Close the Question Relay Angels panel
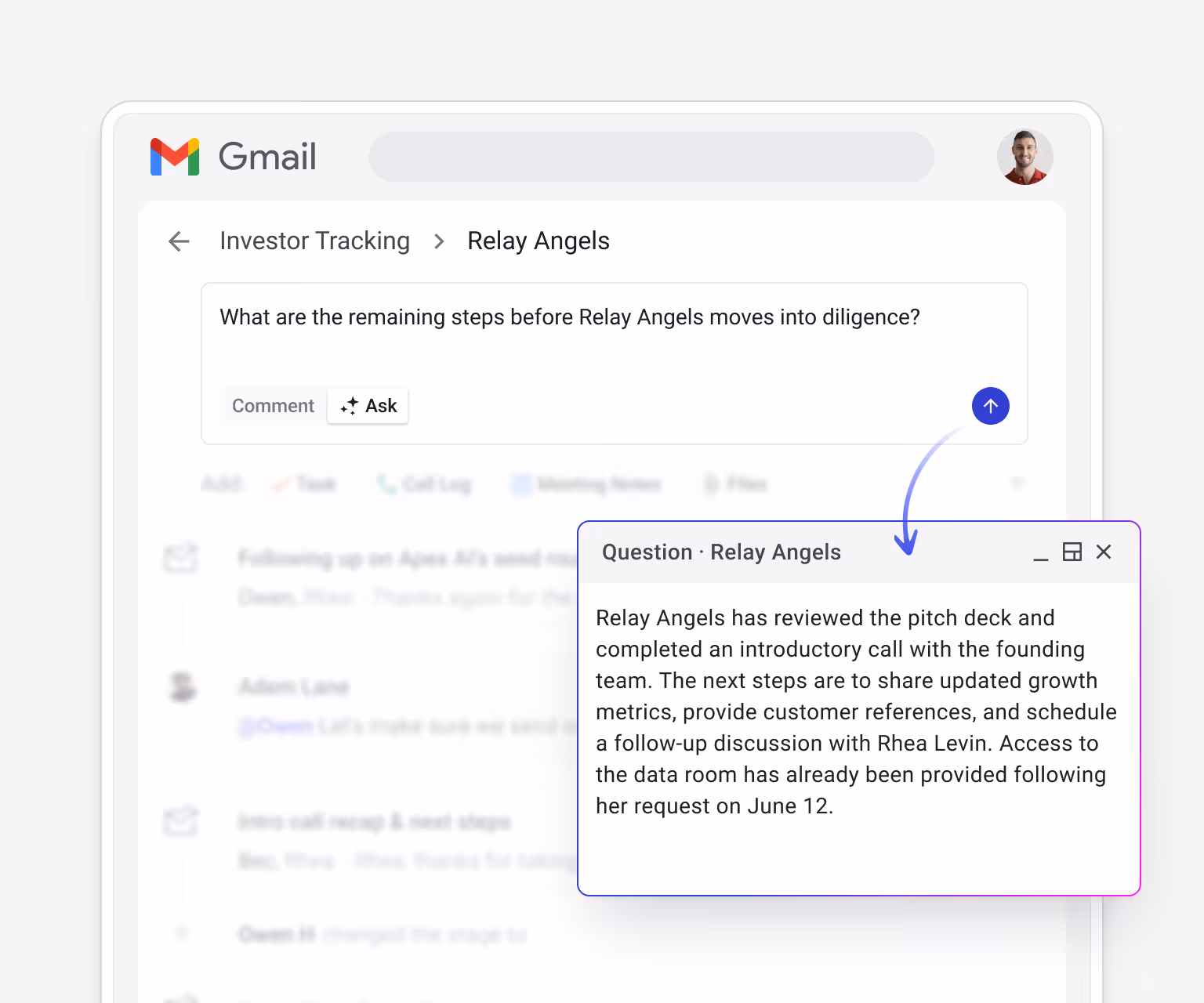 pyautogui.click(x=1103, y=552)
